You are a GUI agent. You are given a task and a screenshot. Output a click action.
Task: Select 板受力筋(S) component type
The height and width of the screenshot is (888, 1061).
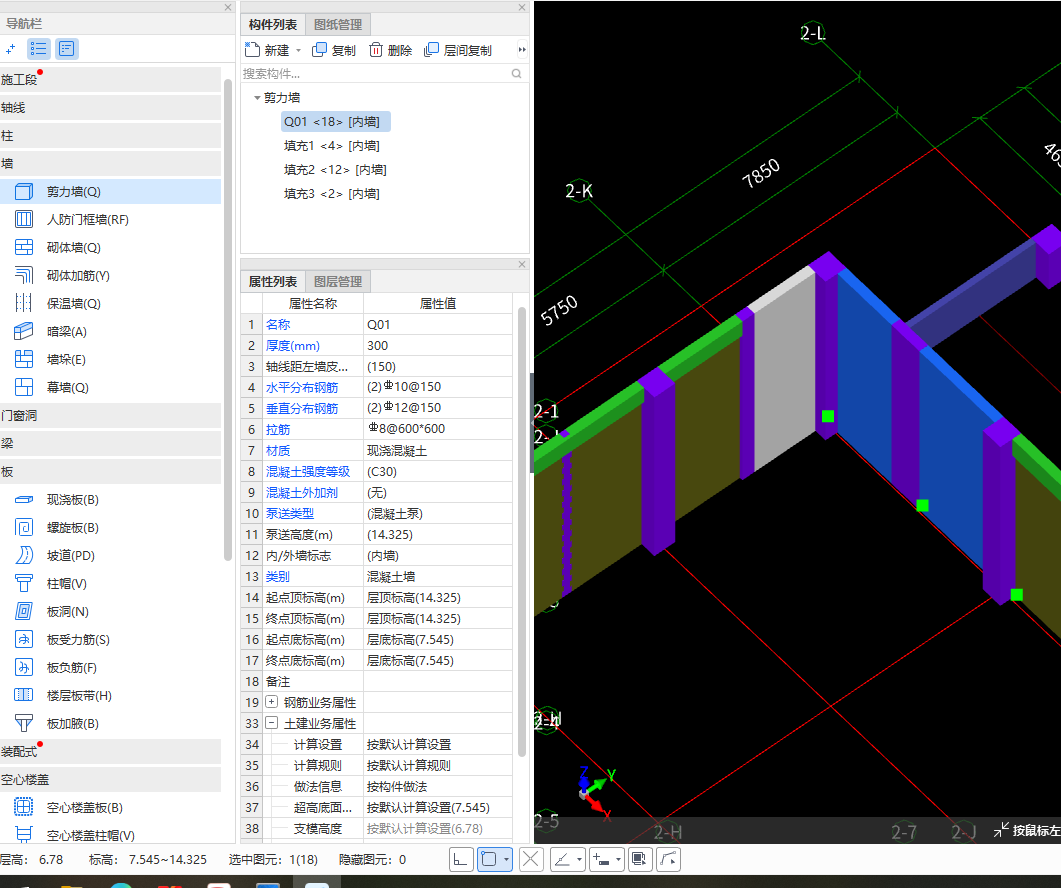pyautogui.click(x=78, y=640)
